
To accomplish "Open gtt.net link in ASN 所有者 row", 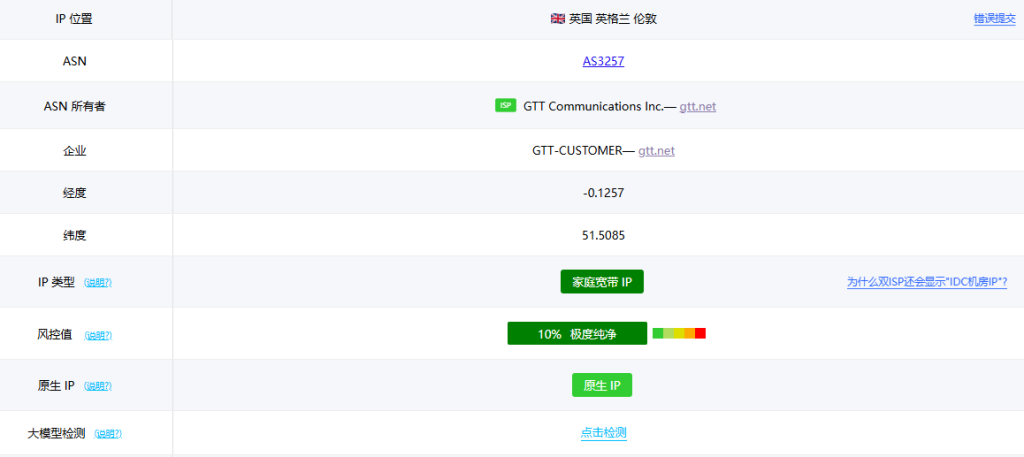I will [x=697, y=107].
